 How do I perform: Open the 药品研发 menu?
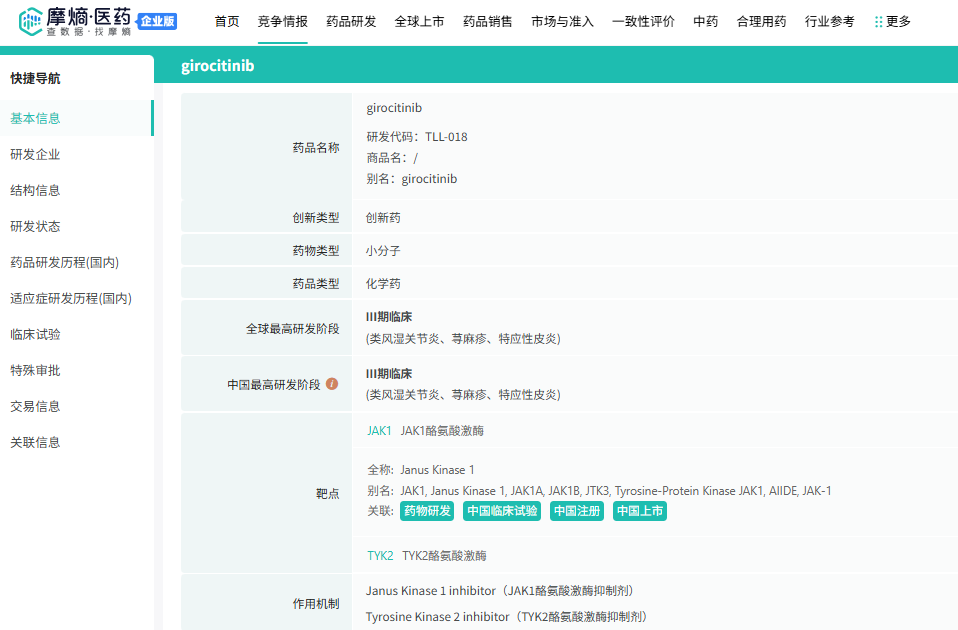click(351, 22)
